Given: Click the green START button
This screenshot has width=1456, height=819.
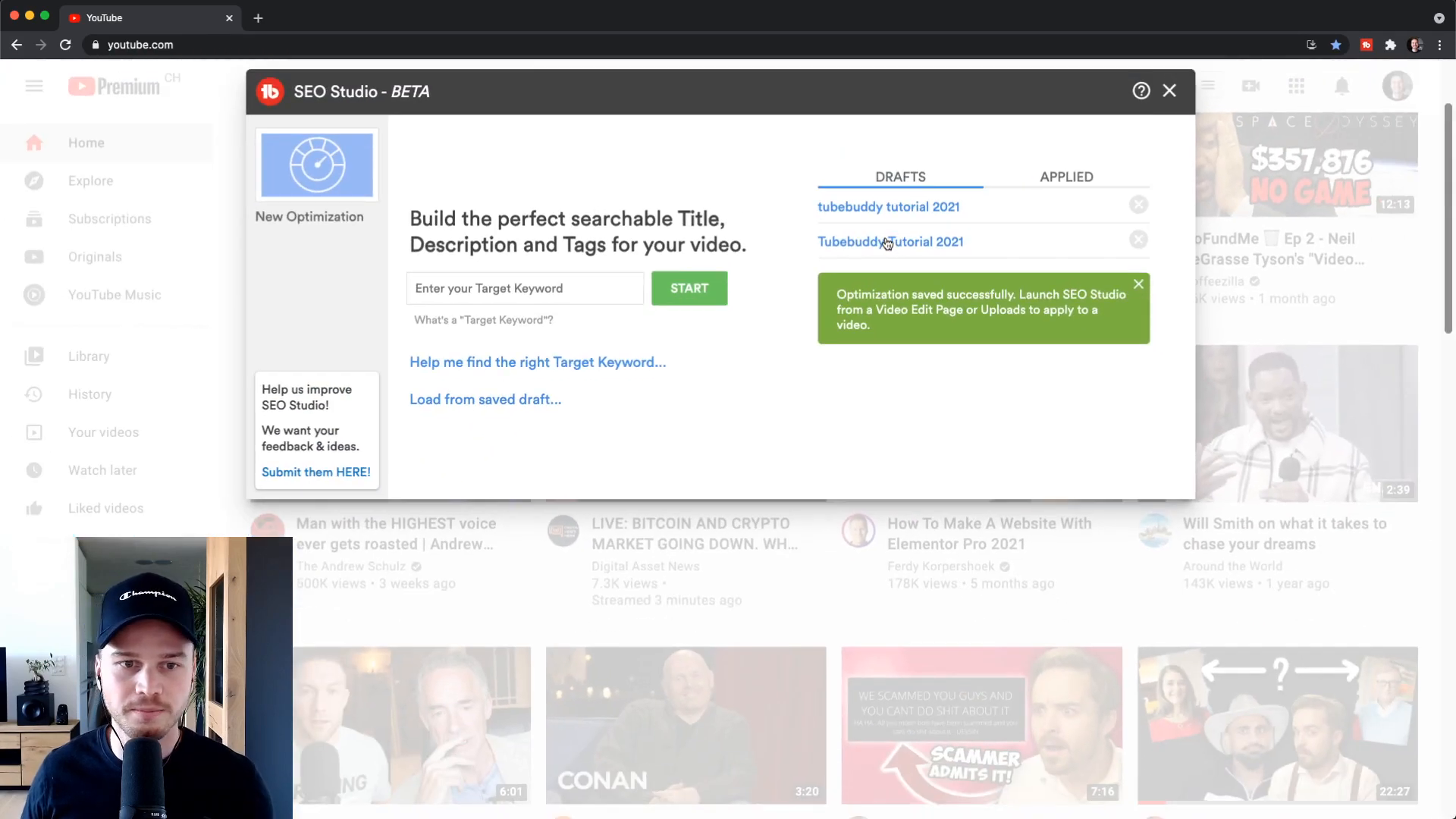Looking at the screenshot, I should point(689,288).
